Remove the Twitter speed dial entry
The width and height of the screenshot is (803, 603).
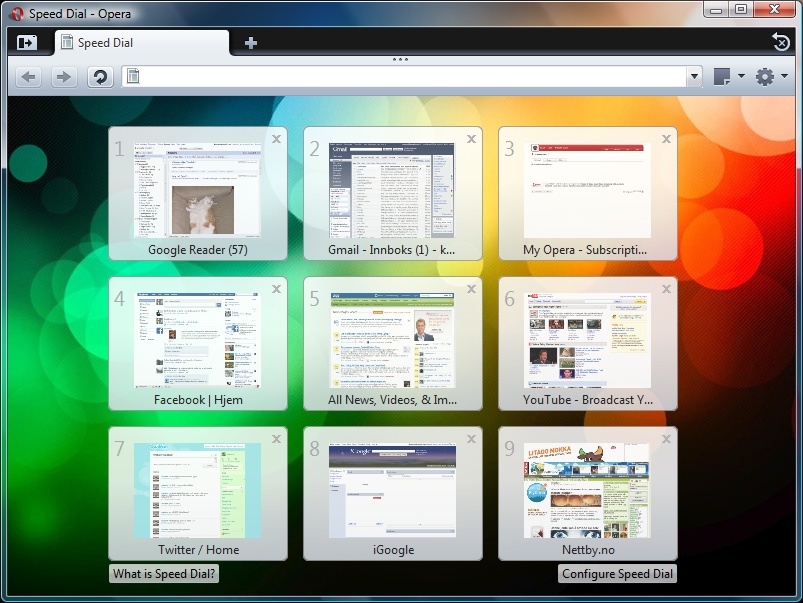(x=277, y=439)
